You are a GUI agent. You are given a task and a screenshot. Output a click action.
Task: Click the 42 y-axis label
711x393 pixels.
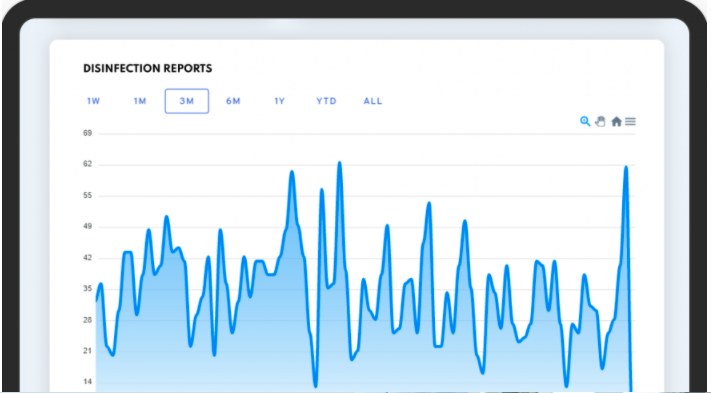click(x=88, y=258)
